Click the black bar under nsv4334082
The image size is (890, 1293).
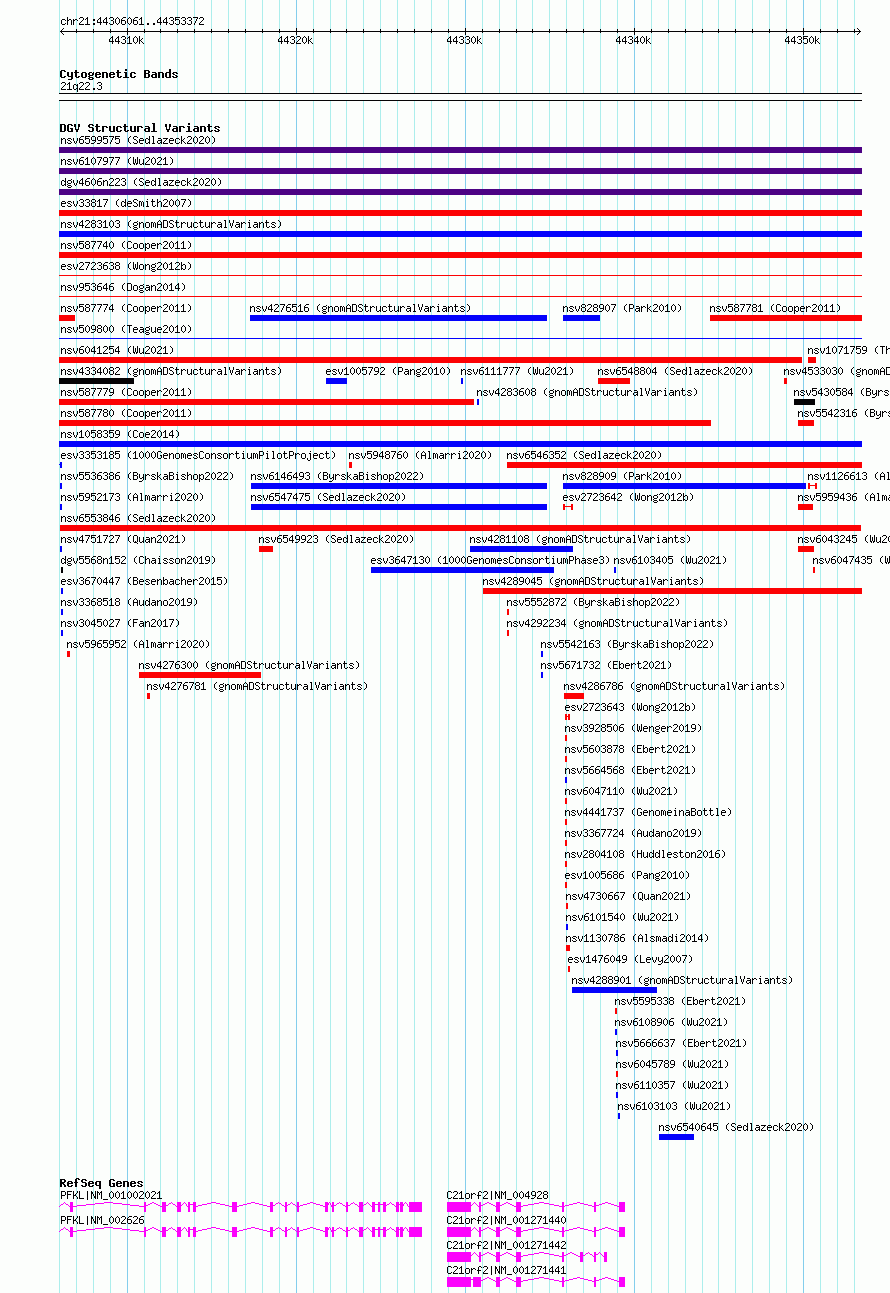click(97, 381)
